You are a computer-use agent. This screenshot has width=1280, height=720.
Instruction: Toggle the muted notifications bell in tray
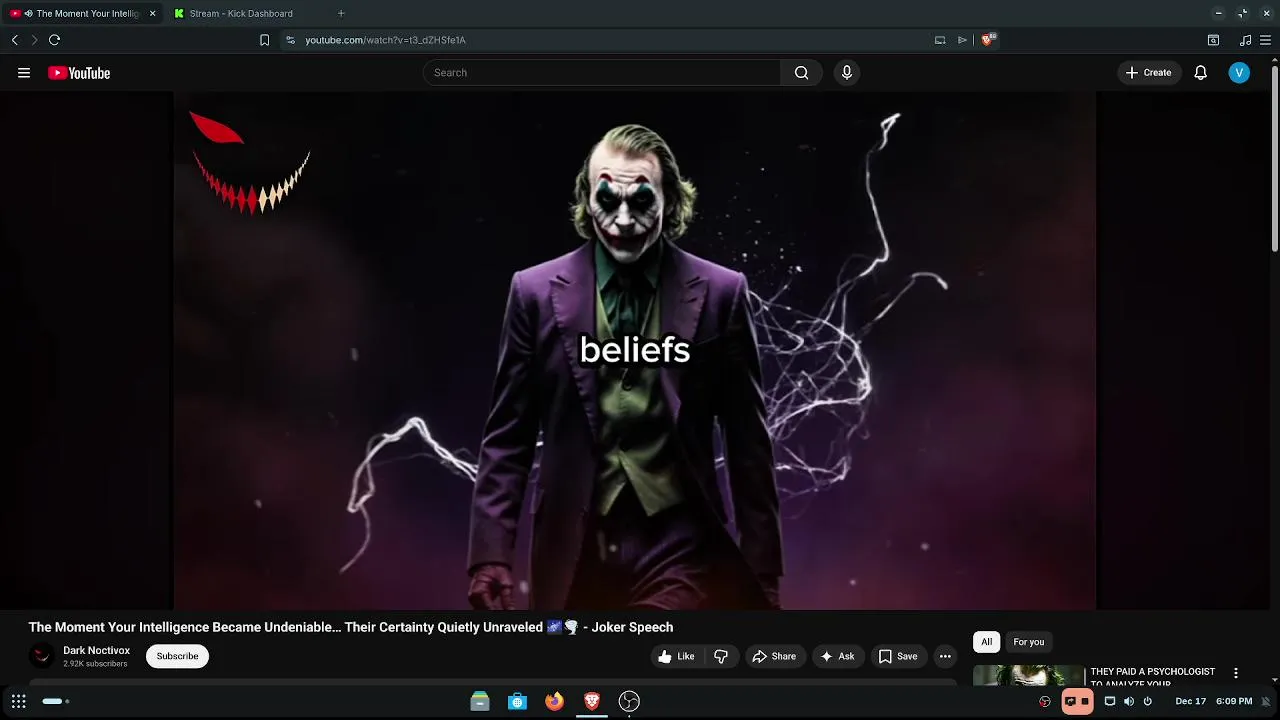1265,701
